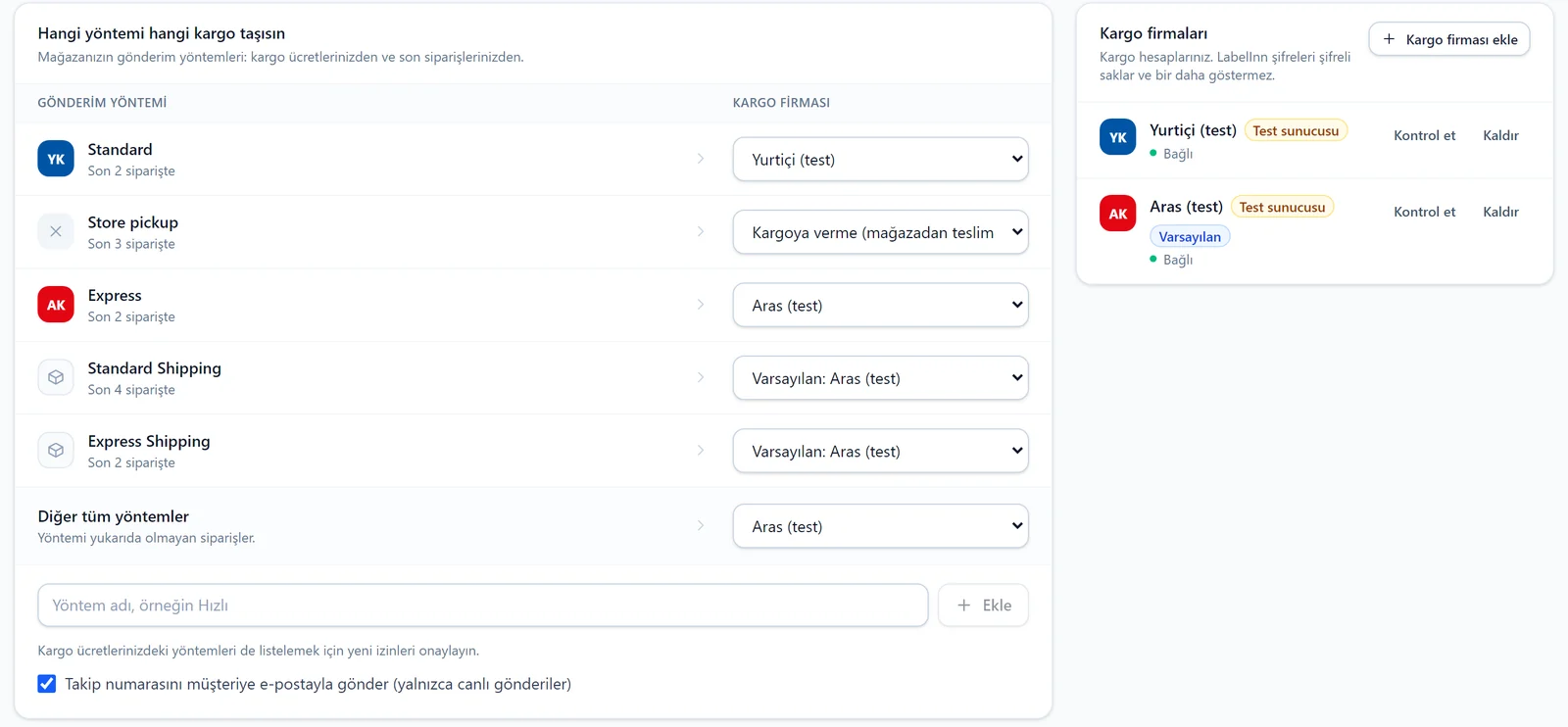Click the chevron arrow in Standard Shipping row
The width and height of the screenshot is (1568, 727).
click(x=701, y=377)
